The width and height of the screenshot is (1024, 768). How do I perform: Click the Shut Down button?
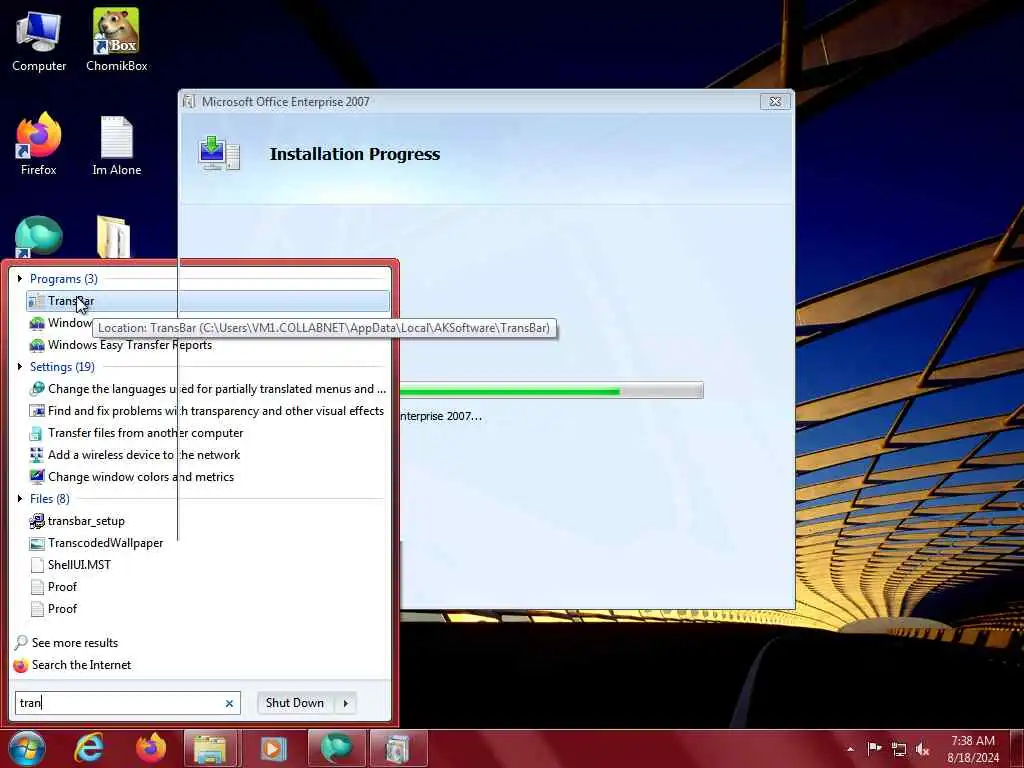click(295, 703)
